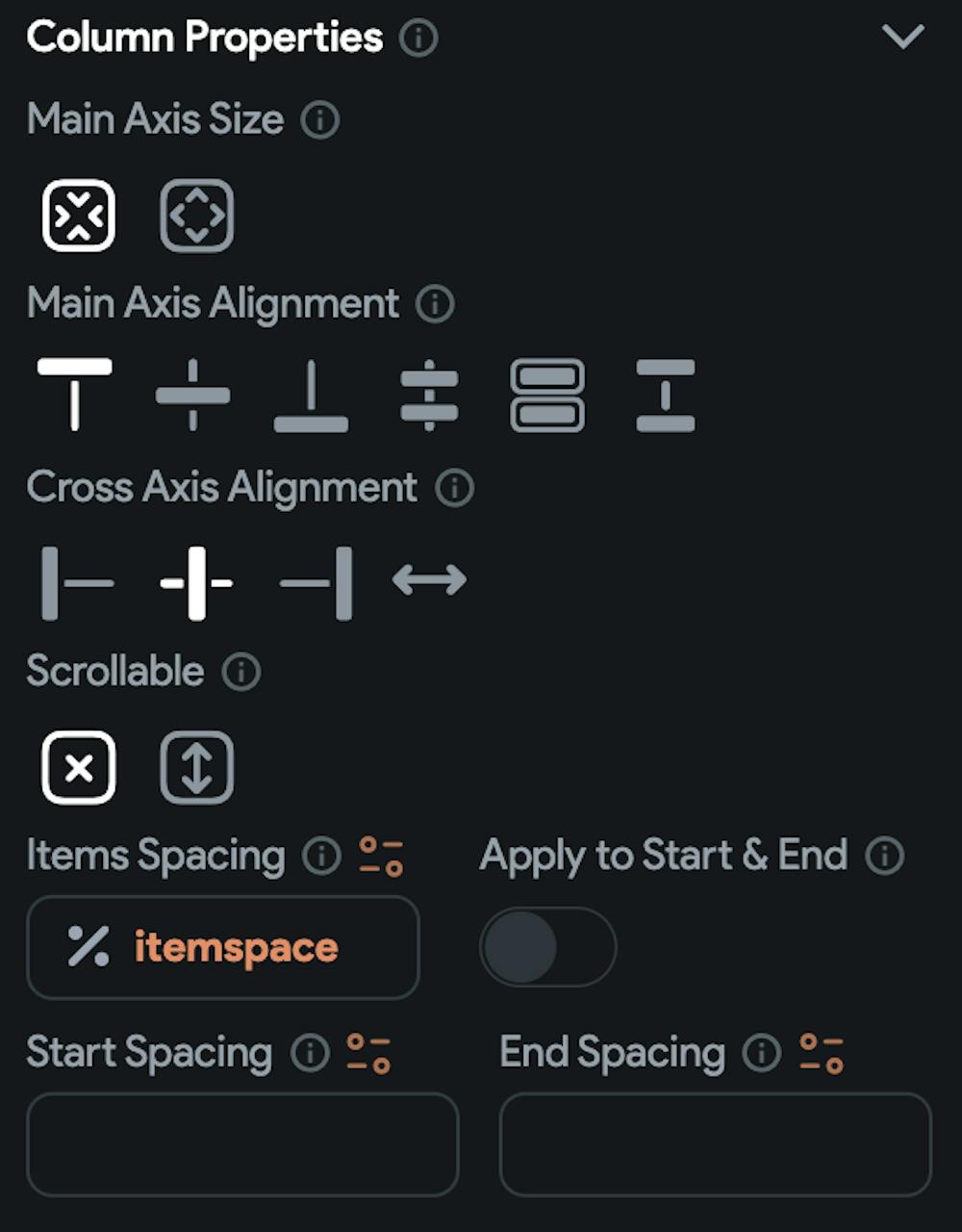Set cross axis alignment to start
This screenshot has height=1232, width=962.
[77, 583]
